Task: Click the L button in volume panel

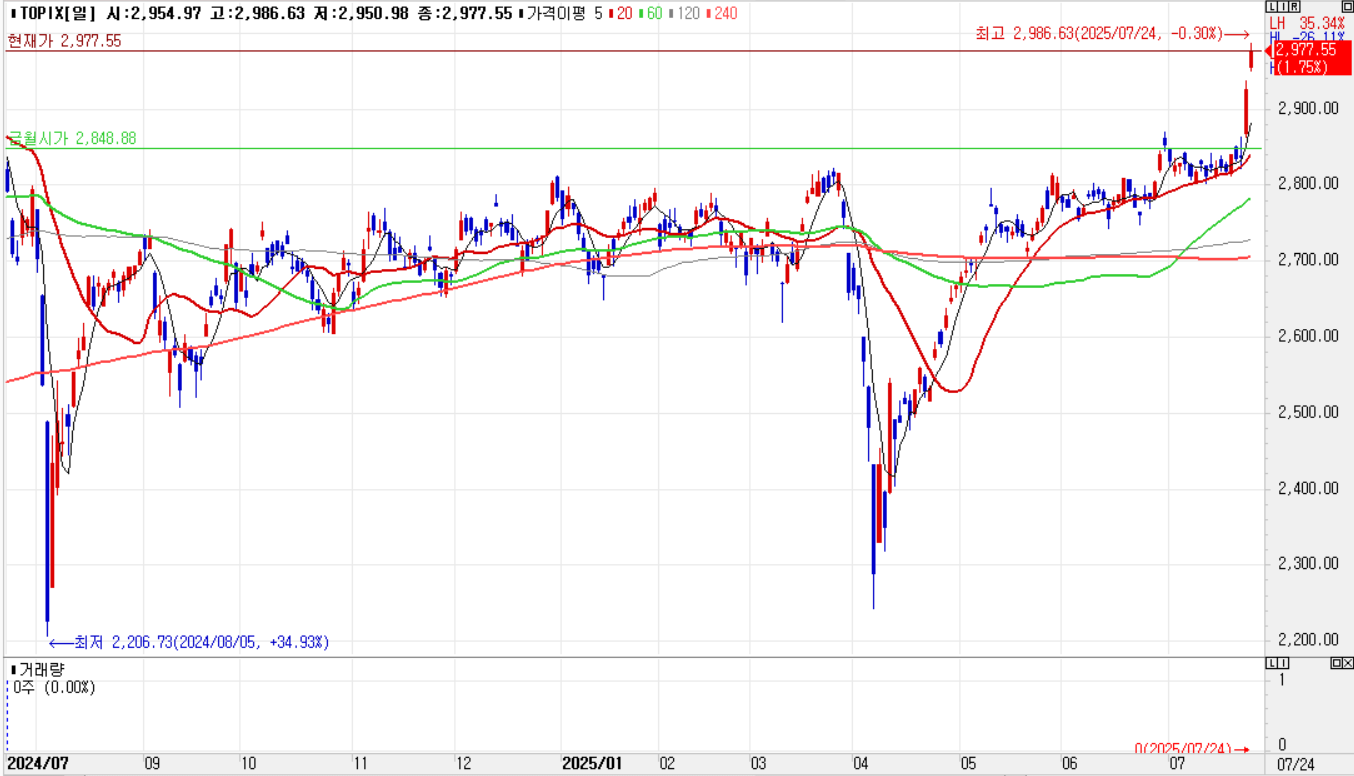Action: [1270, 663]
